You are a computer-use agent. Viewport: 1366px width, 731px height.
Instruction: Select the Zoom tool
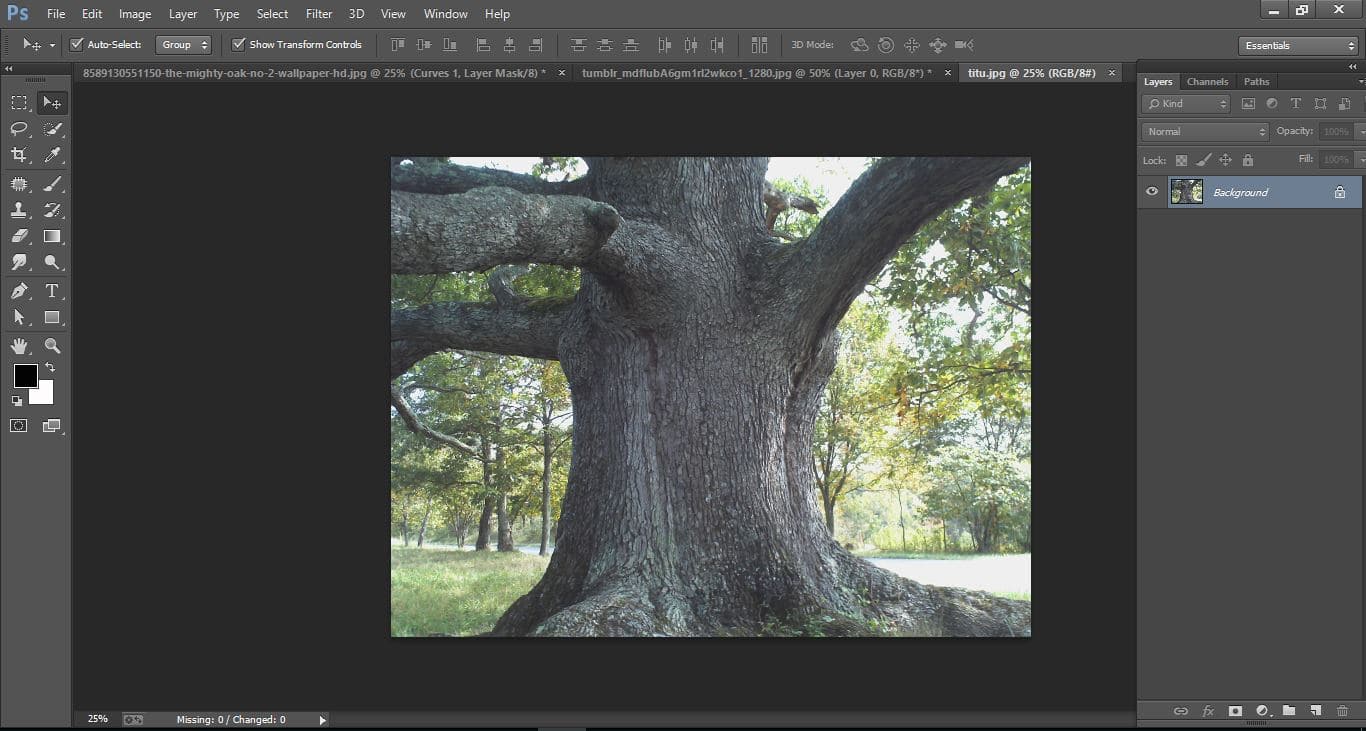[x=53, y=345]
